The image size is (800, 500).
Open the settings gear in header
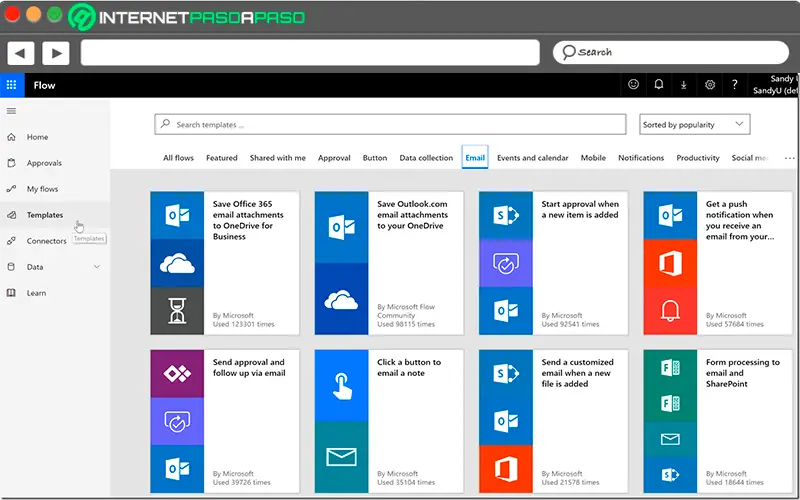pyautogui.click(x=710, y=85)
